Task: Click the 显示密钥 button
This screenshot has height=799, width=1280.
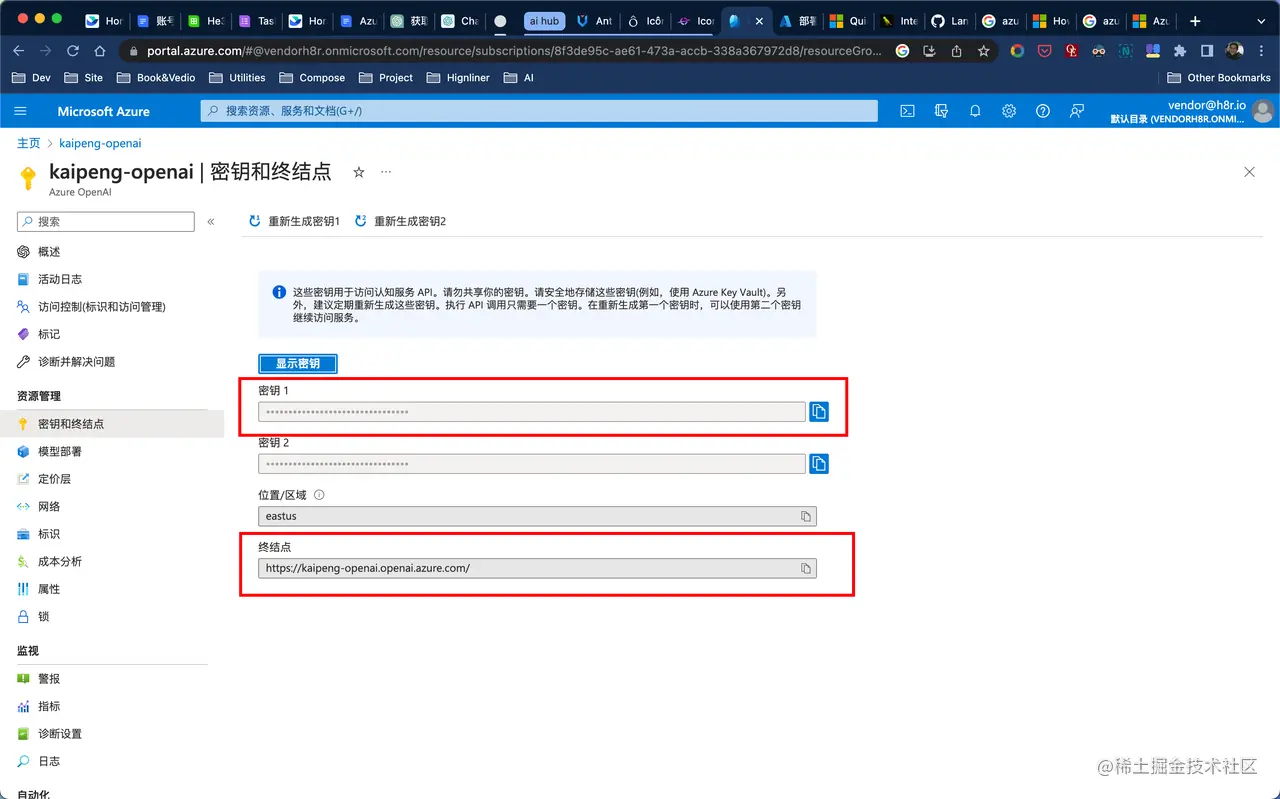Action: [x=298, y=363]
